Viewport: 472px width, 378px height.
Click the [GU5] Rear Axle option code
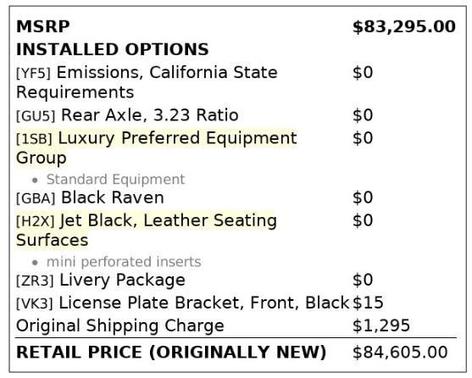point(36,116)
